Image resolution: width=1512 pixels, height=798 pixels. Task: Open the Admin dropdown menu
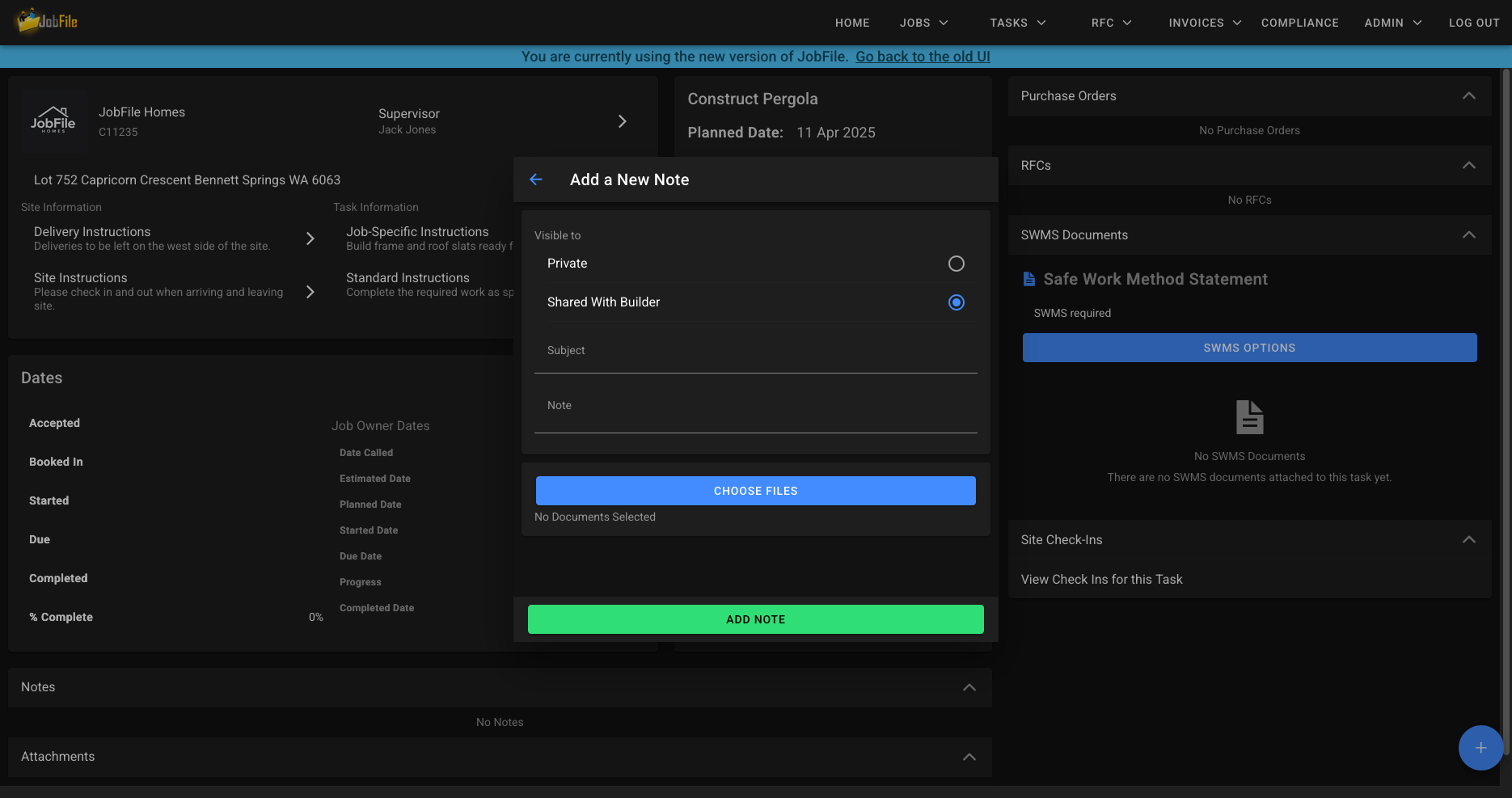[1392, 23]
